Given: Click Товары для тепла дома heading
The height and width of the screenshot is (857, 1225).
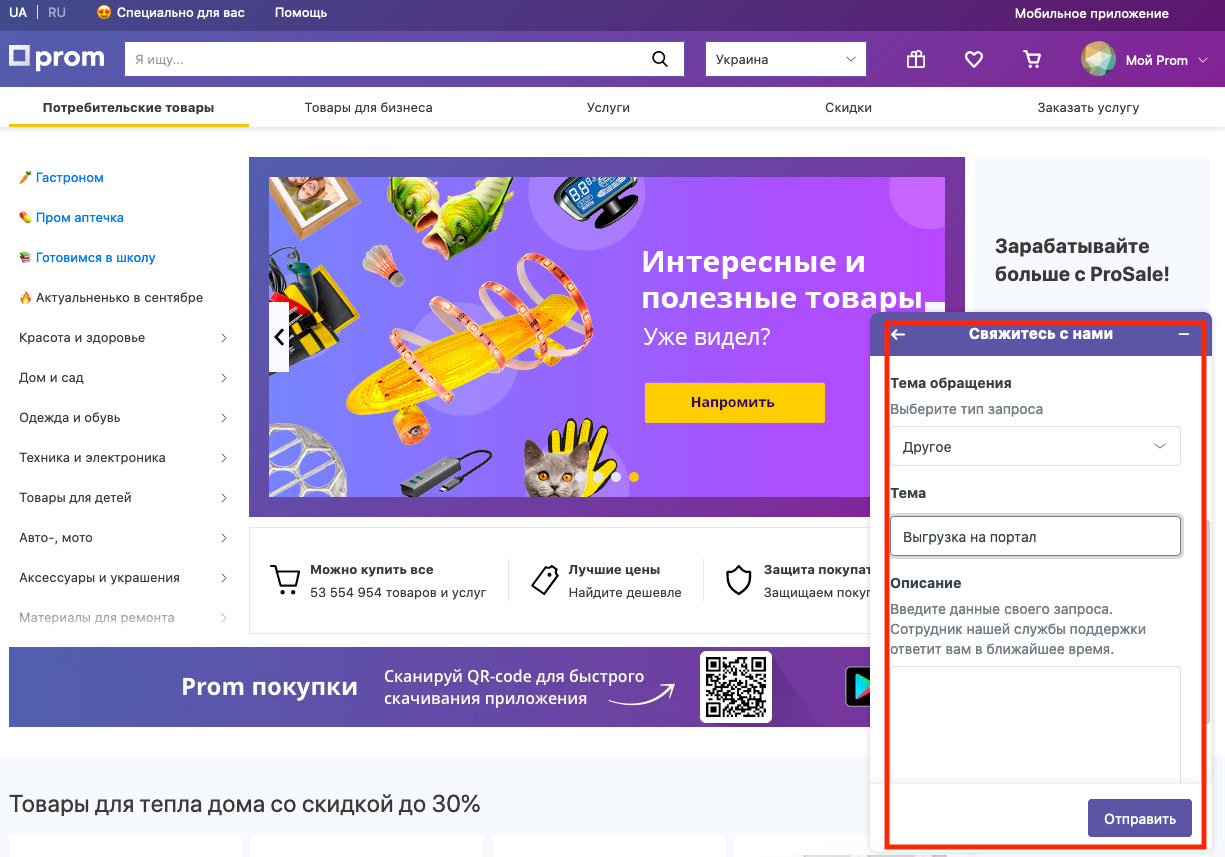Looking at the screenshot, I should (x=245, y=803).
